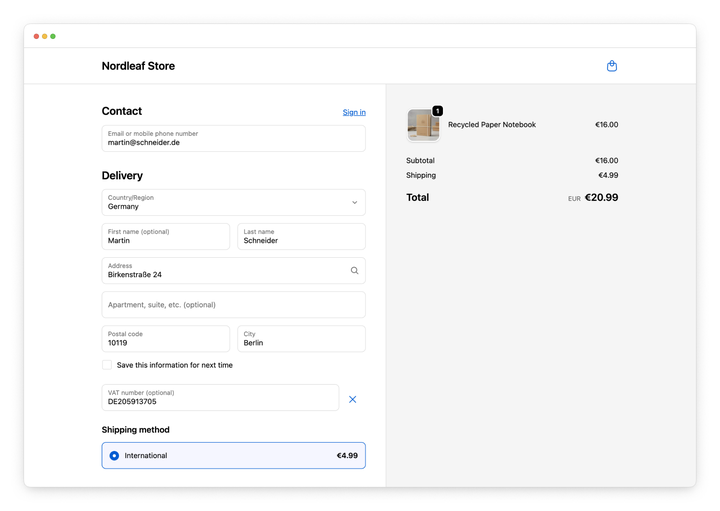Open the shopping bag cart icon

[612, 66]
